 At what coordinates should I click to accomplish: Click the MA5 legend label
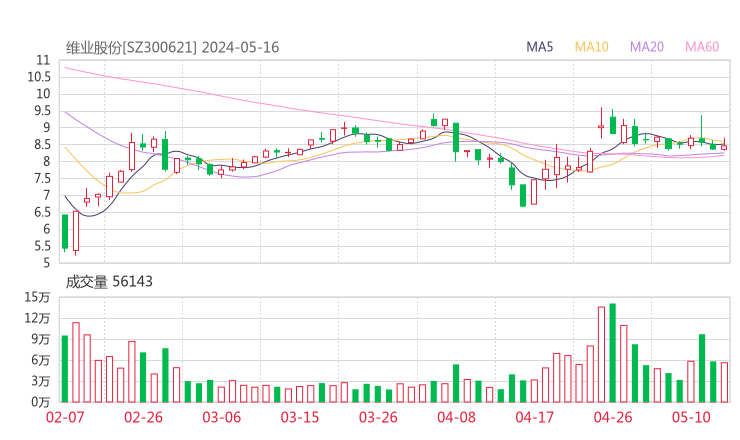click(x=539, y=47)
